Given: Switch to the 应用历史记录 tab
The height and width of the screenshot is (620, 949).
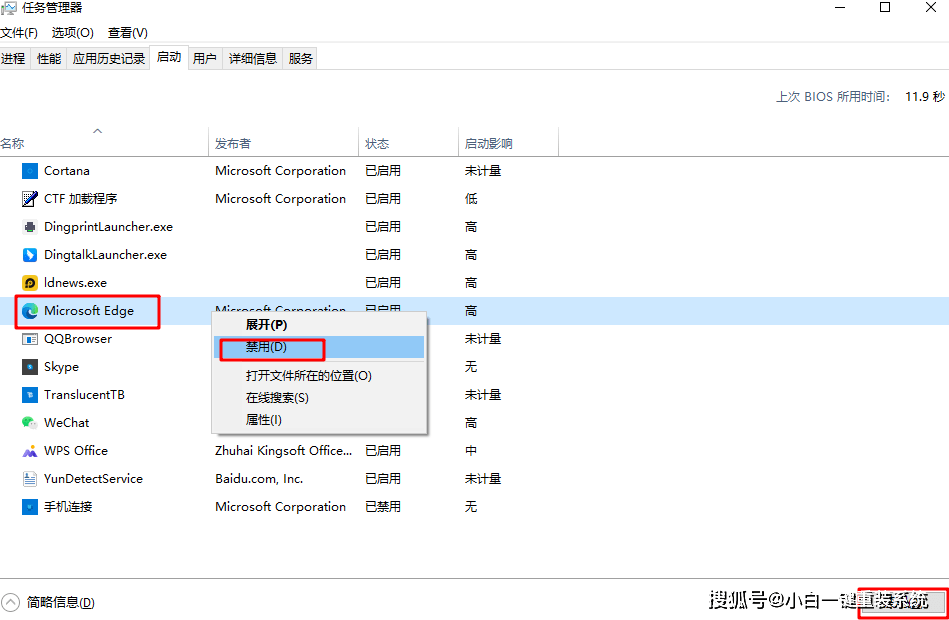Looking at the screenshot, I should [108, 59].
